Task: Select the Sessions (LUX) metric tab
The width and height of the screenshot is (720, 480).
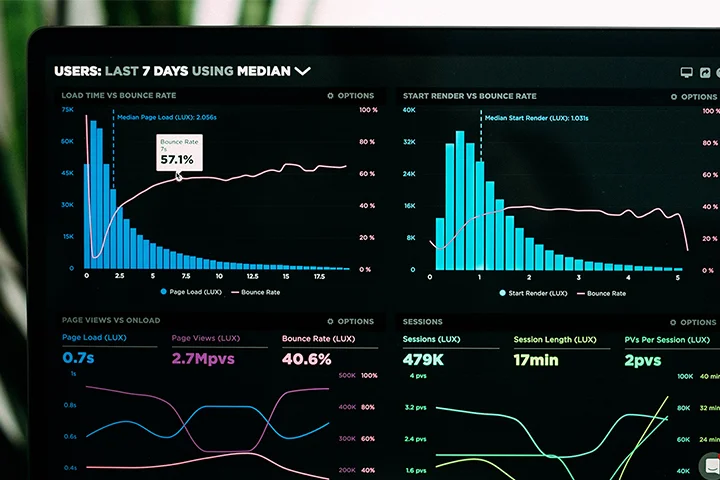Action: pyautogui.click(x=431, y=339)
